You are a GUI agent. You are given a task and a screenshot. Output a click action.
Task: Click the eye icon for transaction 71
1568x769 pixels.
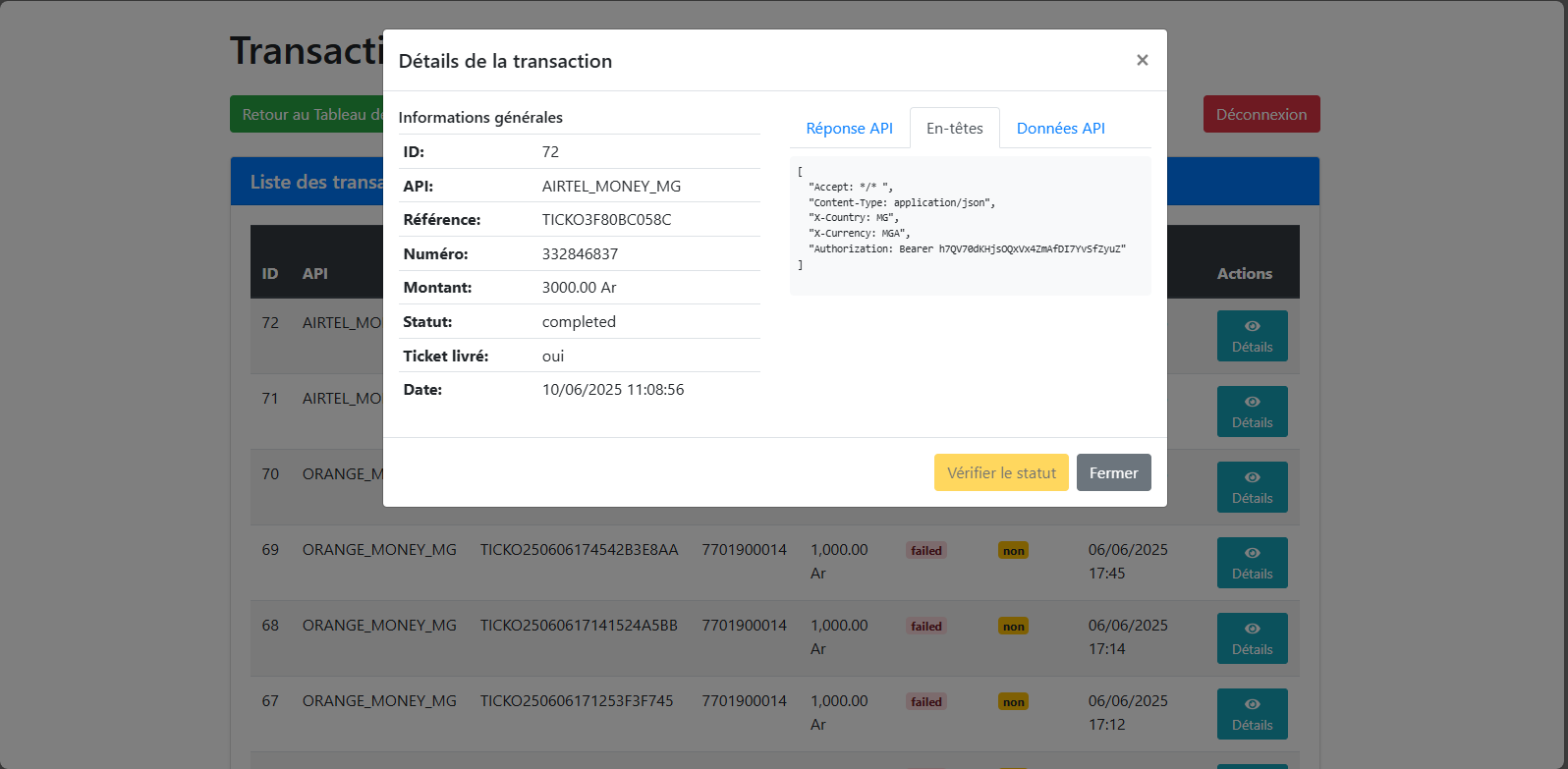pos(1252,402)
